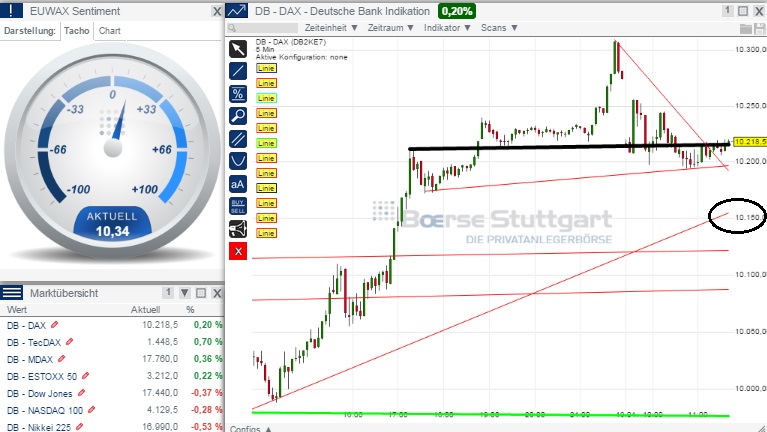Open the Marktübersicht triangle dropdown
The height and width of the screenshot is (432, 767).
[184, 293]
